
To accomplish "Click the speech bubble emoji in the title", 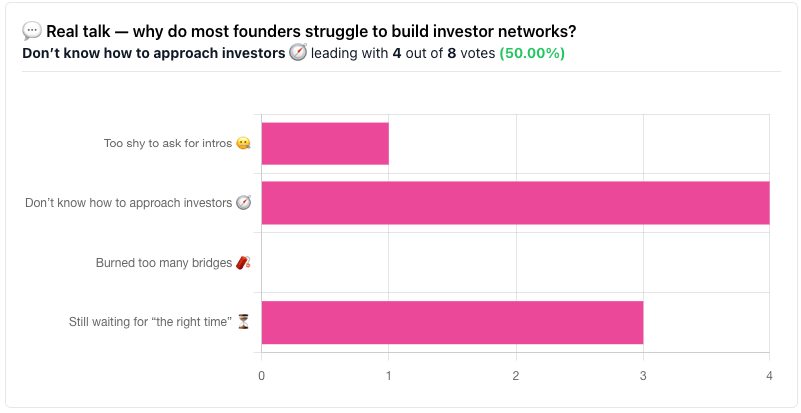I will (x=32, y=32).
